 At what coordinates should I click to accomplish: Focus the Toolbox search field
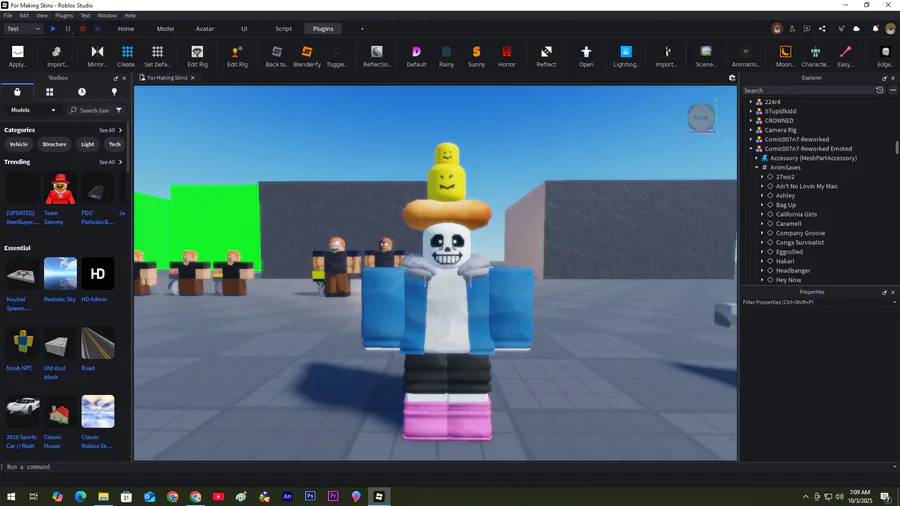[92, 110]
